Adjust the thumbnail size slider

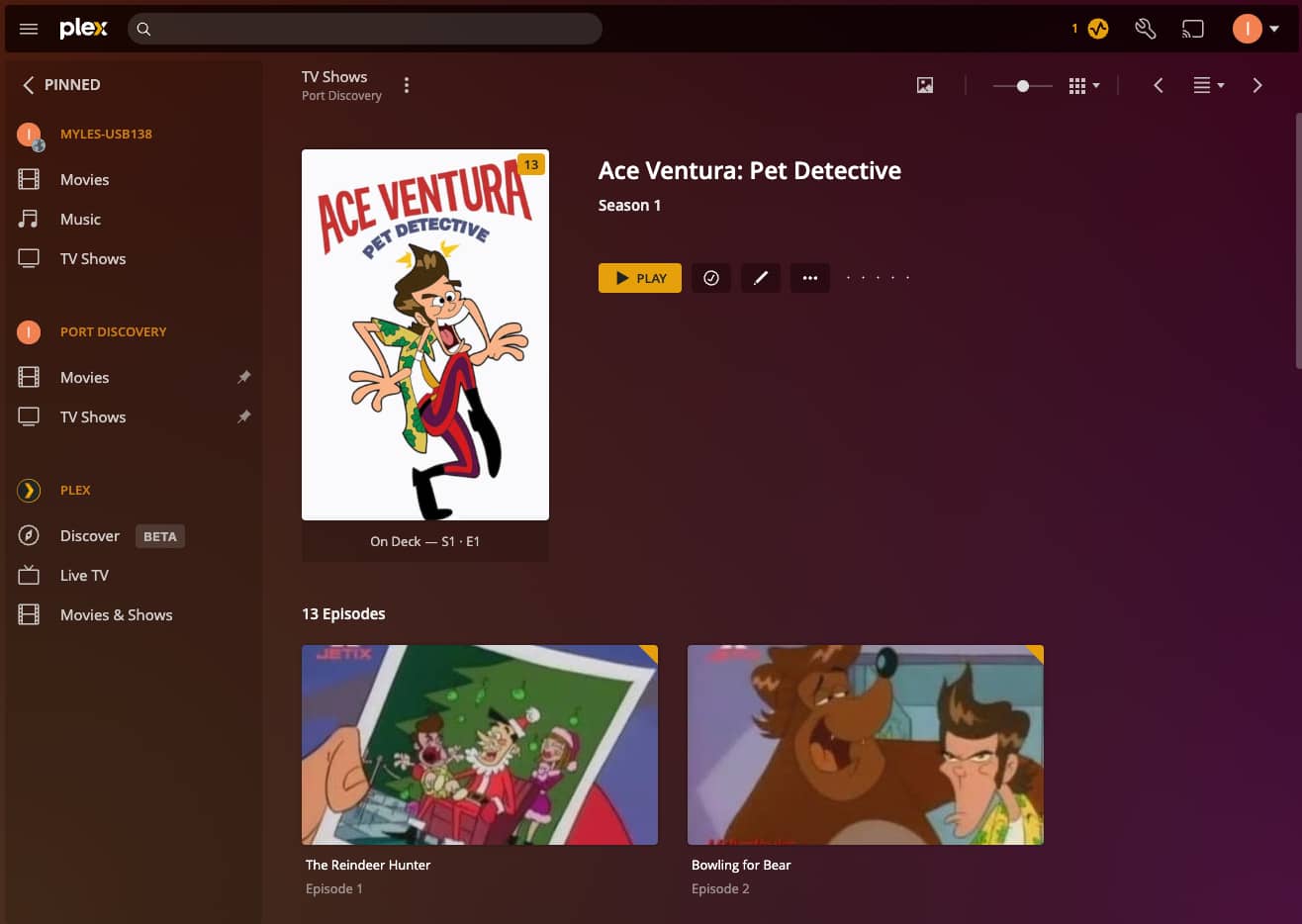(x=1022, y=86)
